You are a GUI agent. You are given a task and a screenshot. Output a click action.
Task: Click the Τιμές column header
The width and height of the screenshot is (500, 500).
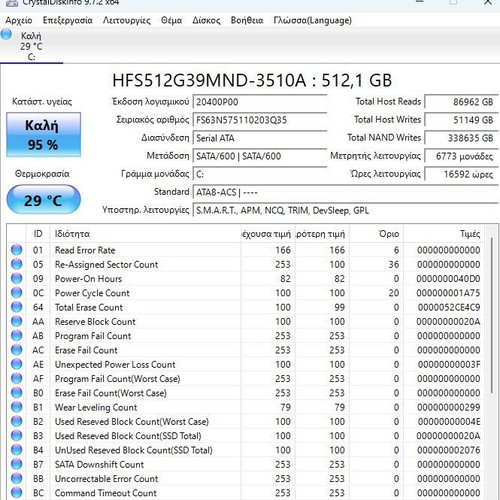(x=444, y=234)
